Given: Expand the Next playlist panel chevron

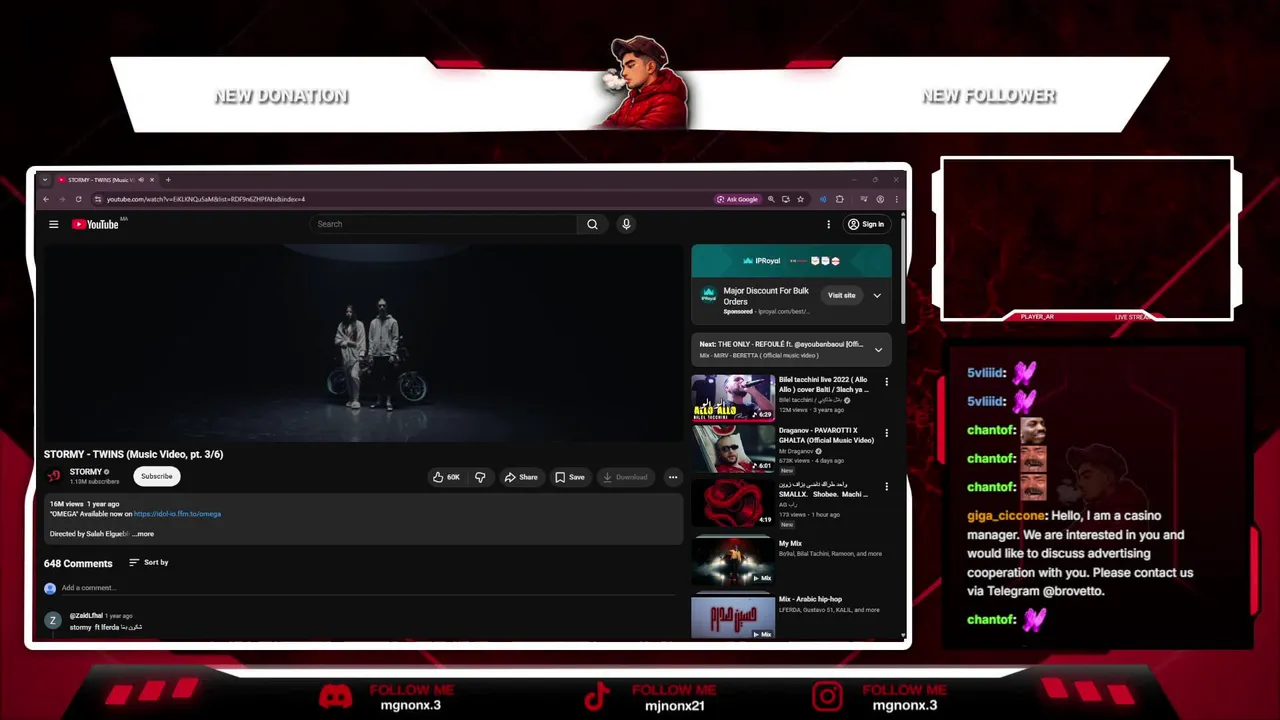Looking at the screenshot, I should click(878, 350).
